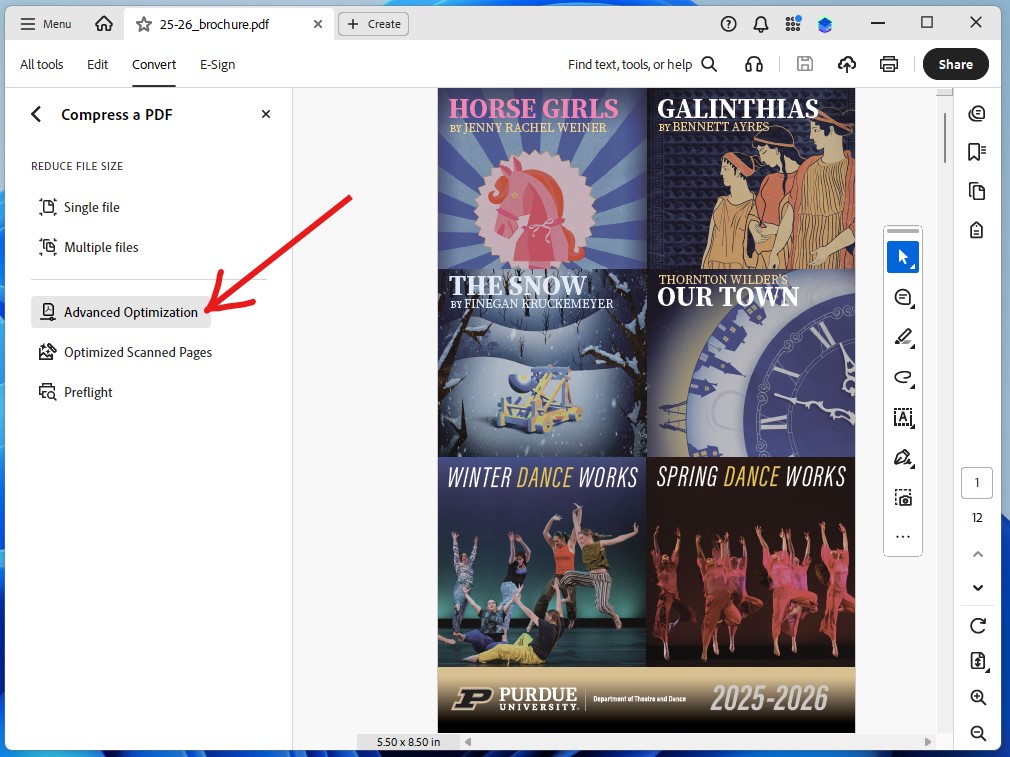1010x757 pixels.
Task: Open the Menu
Action: [44, 23]
